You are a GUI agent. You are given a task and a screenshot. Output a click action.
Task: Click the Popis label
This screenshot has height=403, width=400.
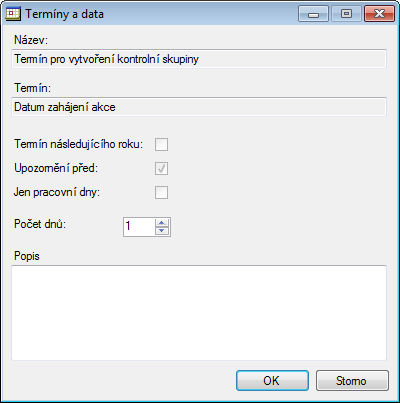point(27,256)
